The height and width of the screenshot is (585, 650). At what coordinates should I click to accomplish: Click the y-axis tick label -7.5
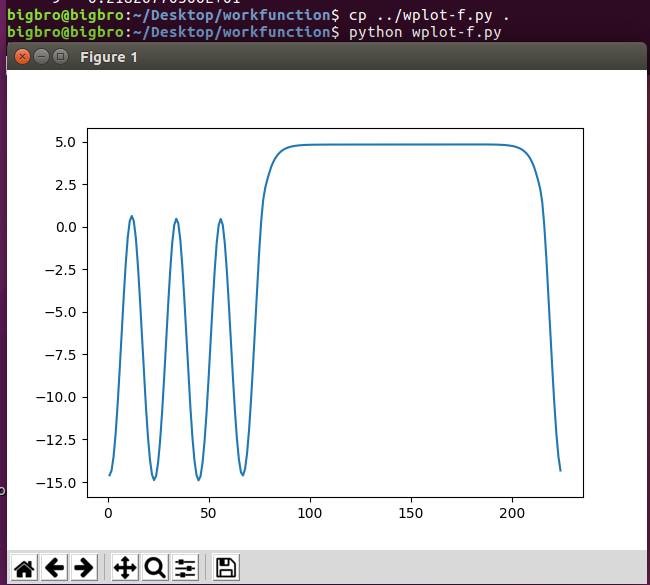click(x=62, y=354)
